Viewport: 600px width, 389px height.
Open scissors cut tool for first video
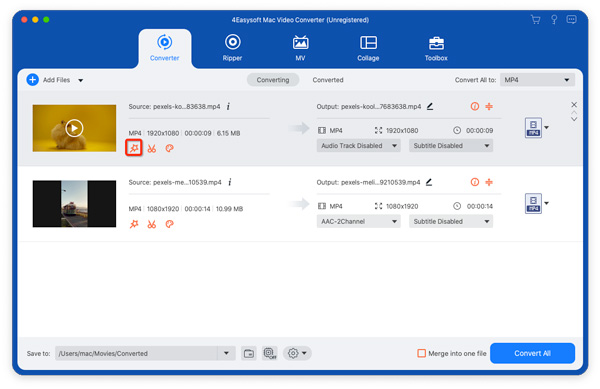tap(152, 148)
